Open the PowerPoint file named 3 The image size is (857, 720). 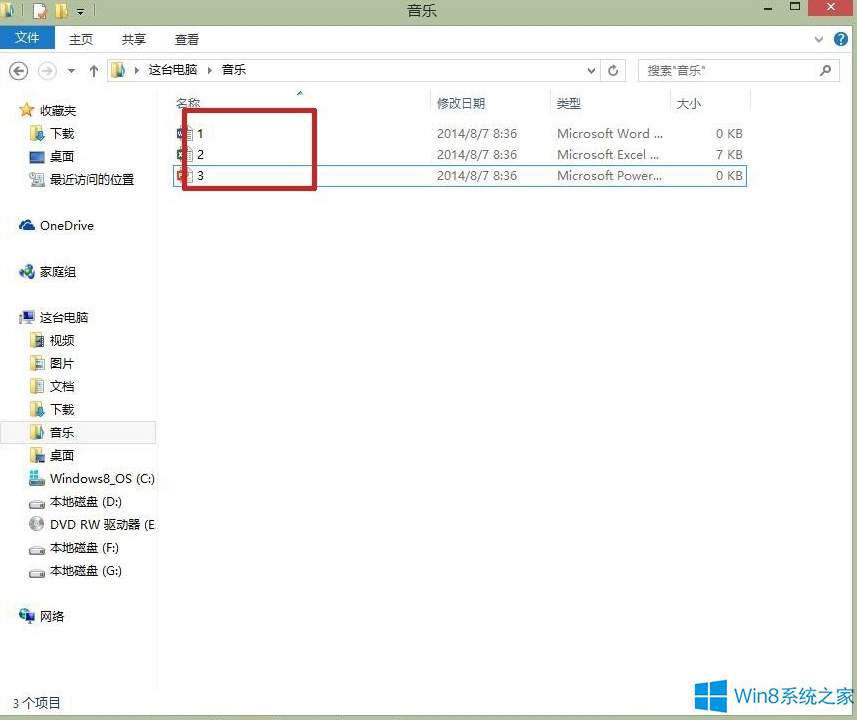click(x=198, y=175)
